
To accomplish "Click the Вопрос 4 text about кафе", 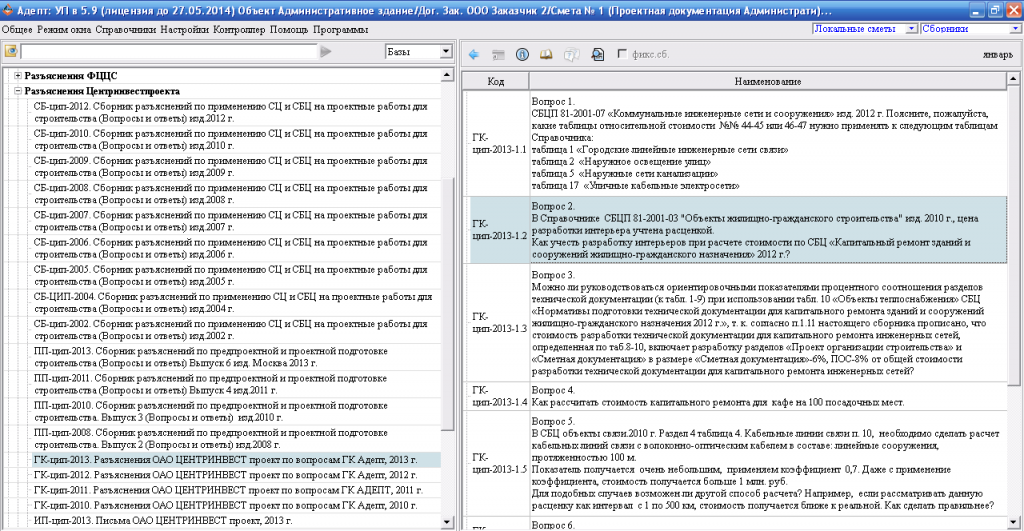I will (x=768, y=396).
